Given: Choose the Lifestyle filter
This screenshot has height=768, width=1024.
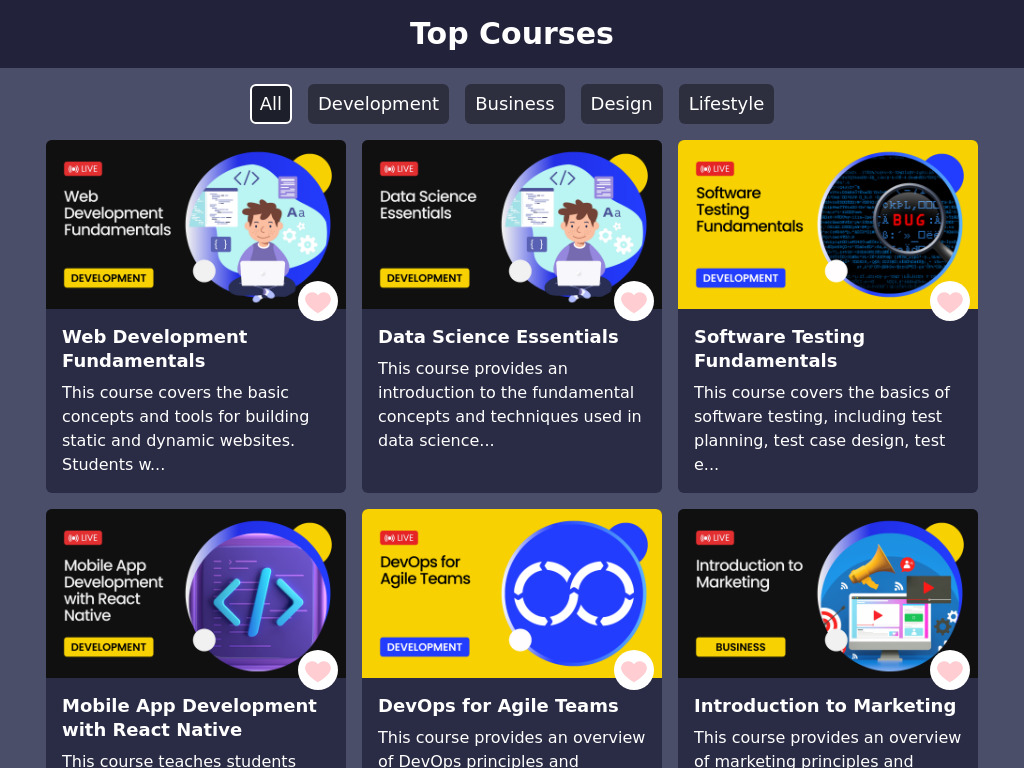Looking at the screenshot, I should click(726, 104).
